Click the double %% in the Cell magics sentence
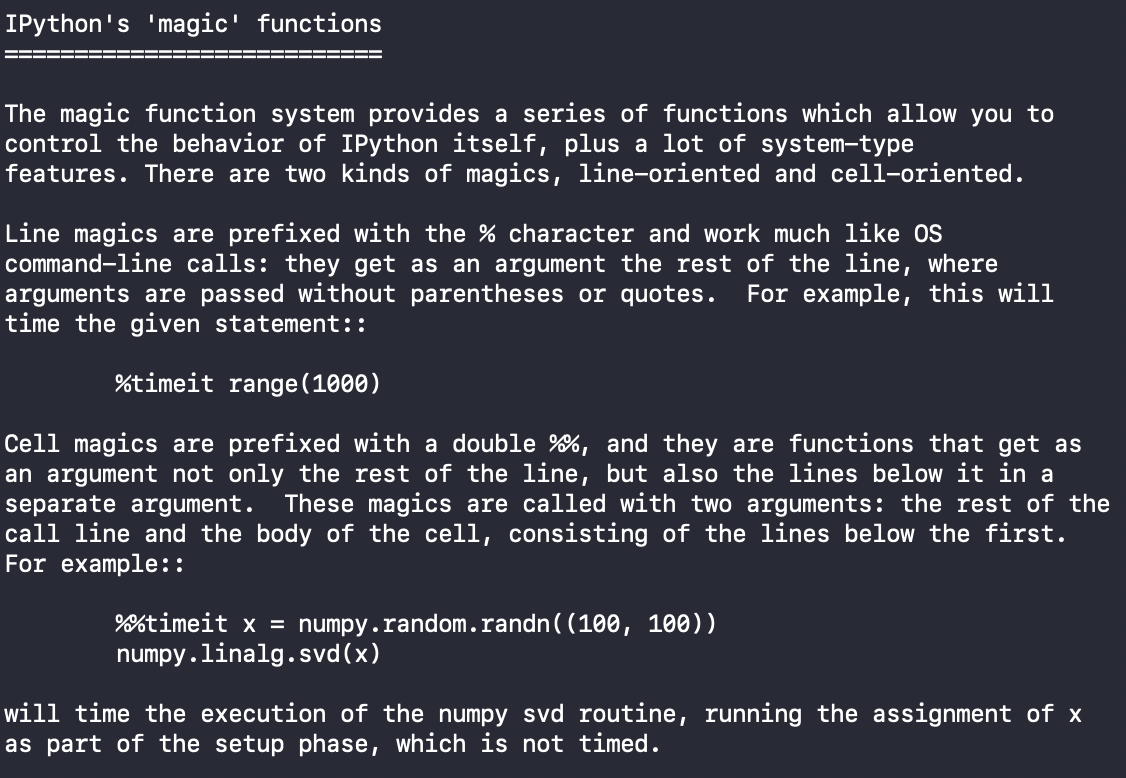This screenshot has height=778, width=1126. point(564,443)
